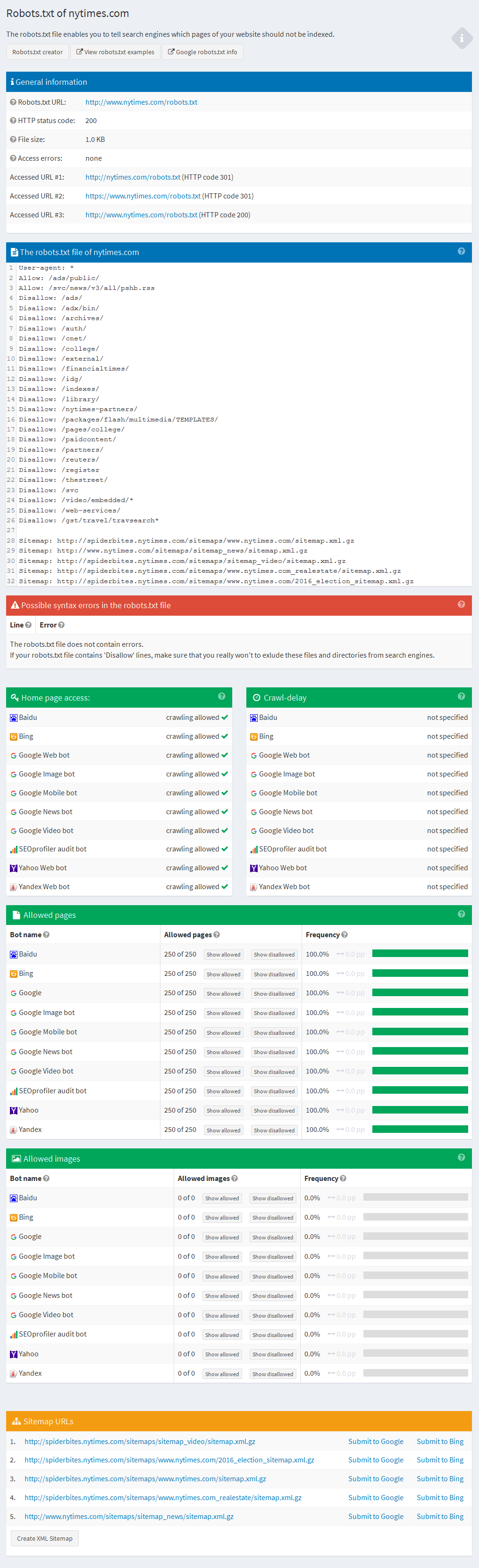Show allowed pages for Baidu
Viewport: 479px width, 1568px height.
(224, 955)
